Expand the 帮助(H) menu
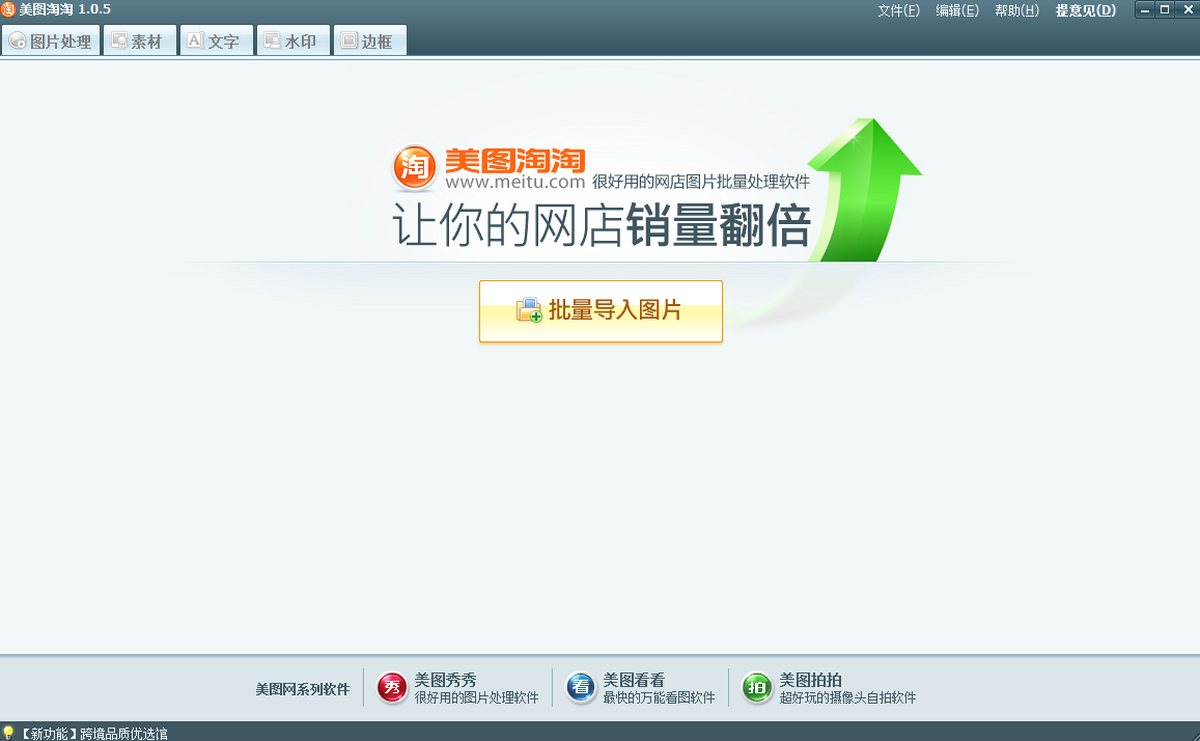The image size is (1200, 741). coord(1017,11)
